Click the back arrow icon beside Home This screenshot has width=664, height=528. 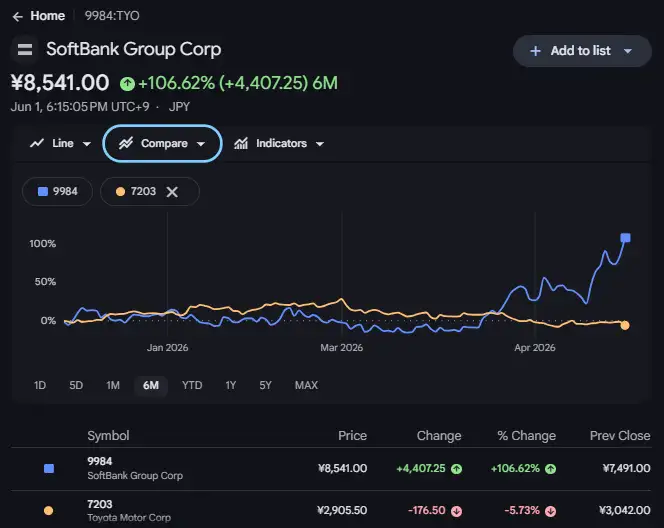17,17
